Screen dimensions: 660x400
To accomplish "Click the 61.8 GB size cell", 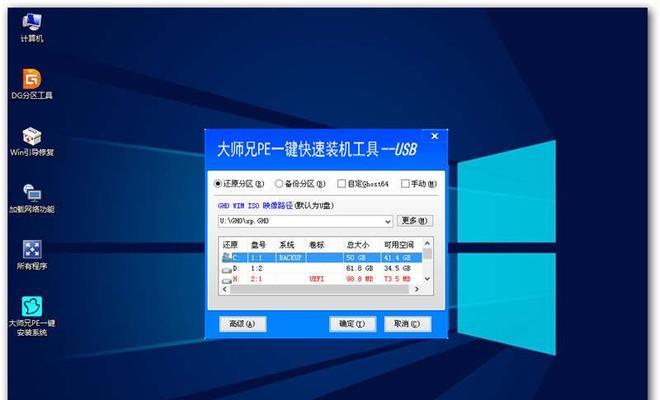I will (x=359, y=268).
